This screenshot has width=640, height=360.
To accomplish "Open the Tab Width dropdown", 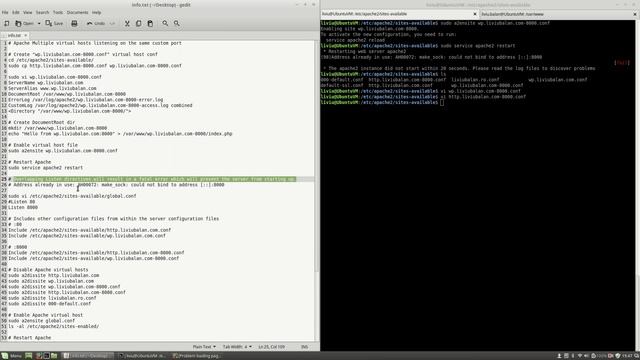I will click(x=237, y=347).
